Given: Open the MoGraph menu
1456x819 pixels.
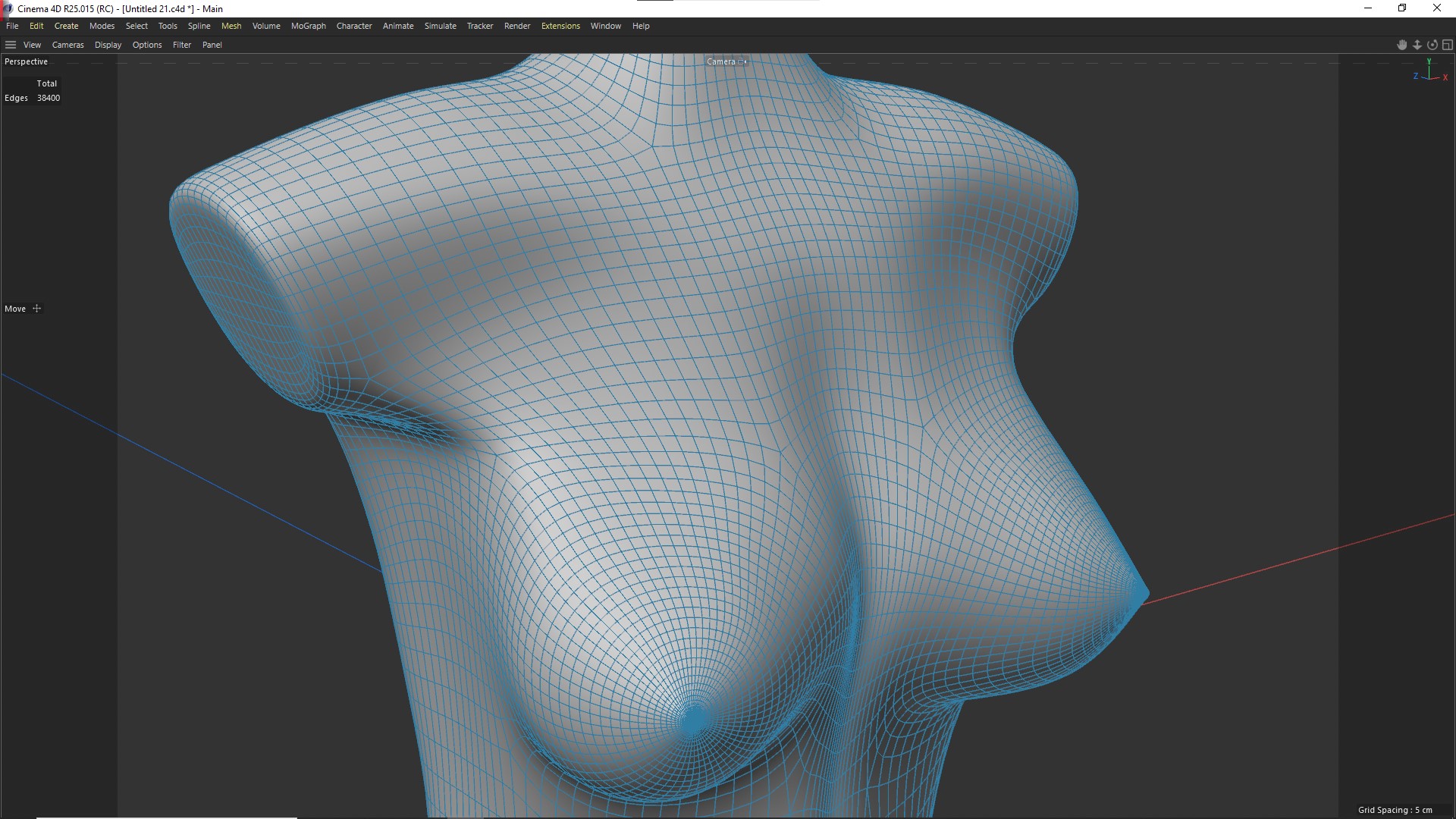Looking at the screenshot, I should click(x=308, y=26).
